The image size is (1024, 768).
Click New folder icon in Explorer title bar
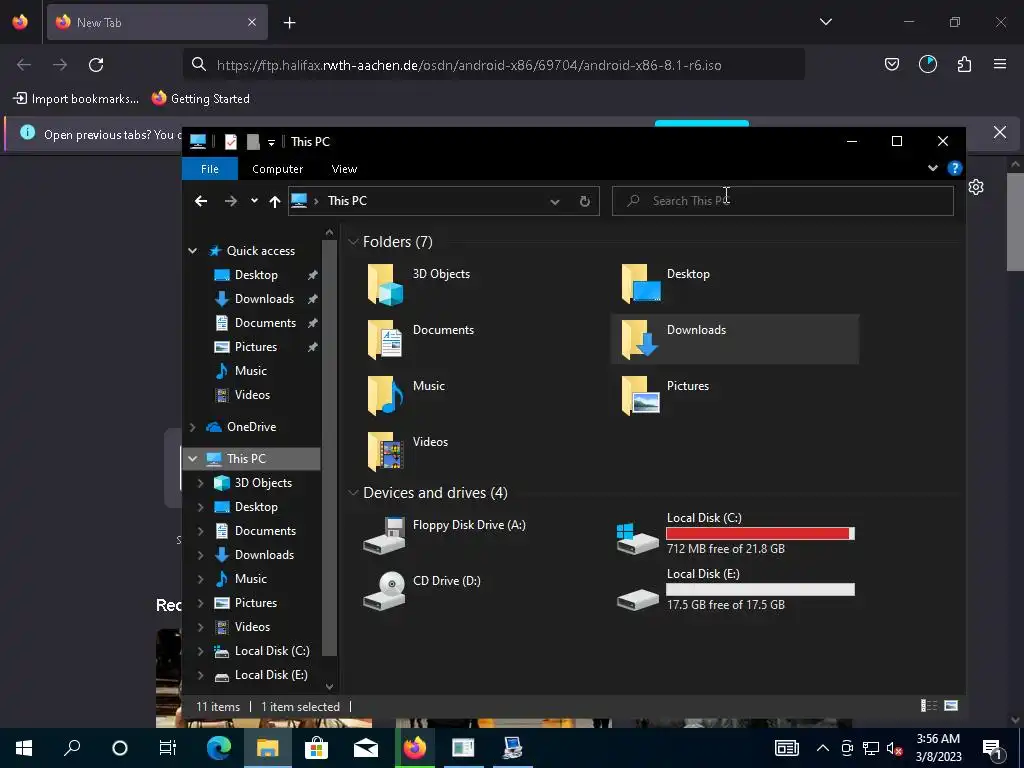pos(253,142)
